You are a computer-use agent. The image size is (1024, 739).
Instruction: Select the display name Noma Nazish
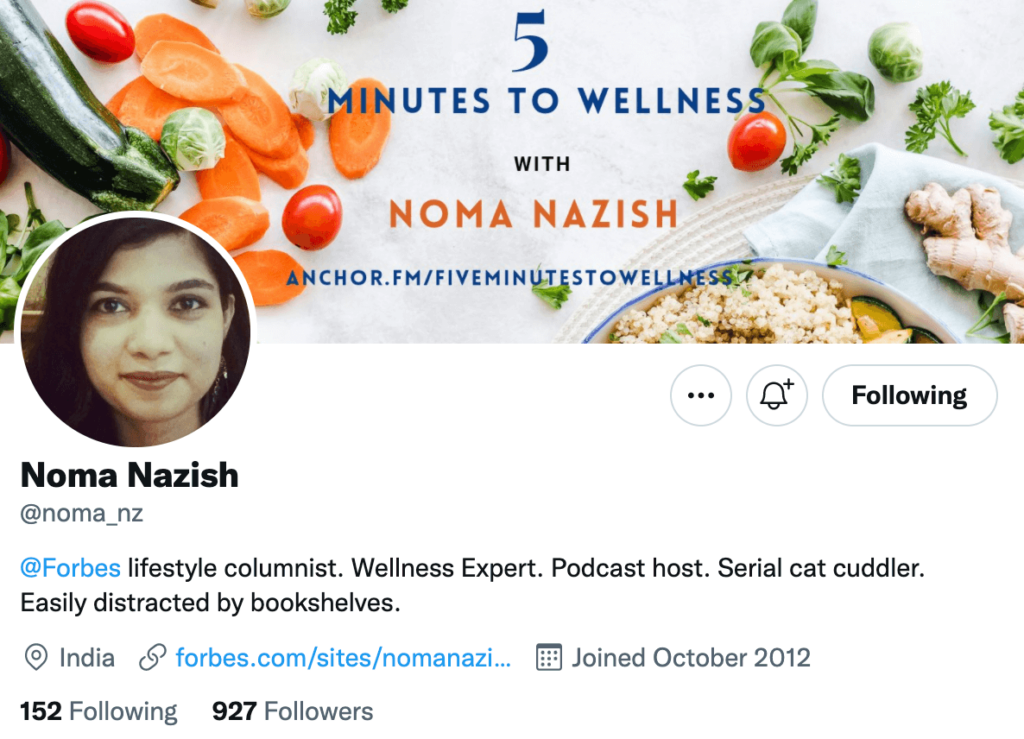129,475
